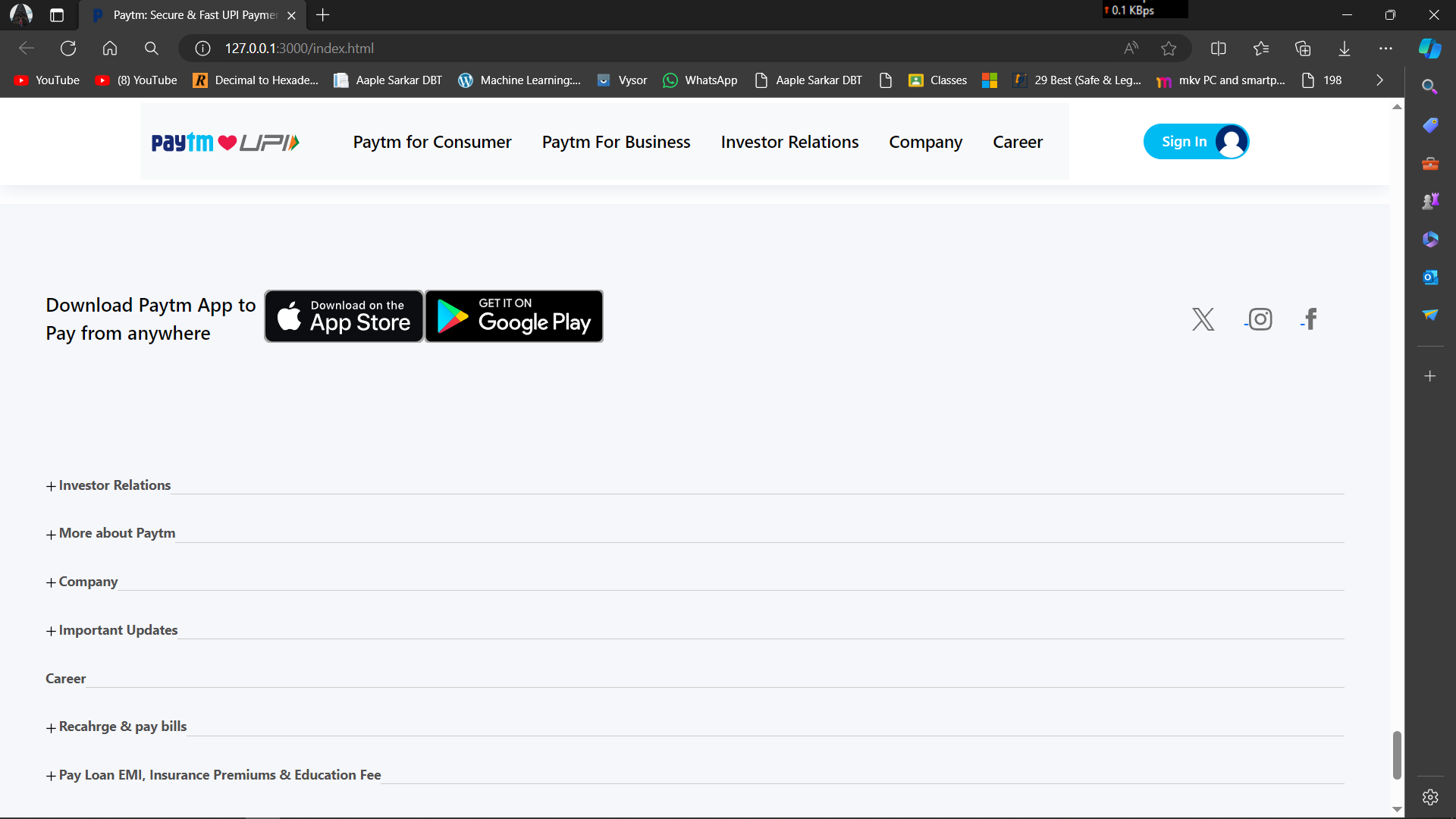Expand the Investor Relations footer section
The image size is (1456, 819).
point(108,485)
